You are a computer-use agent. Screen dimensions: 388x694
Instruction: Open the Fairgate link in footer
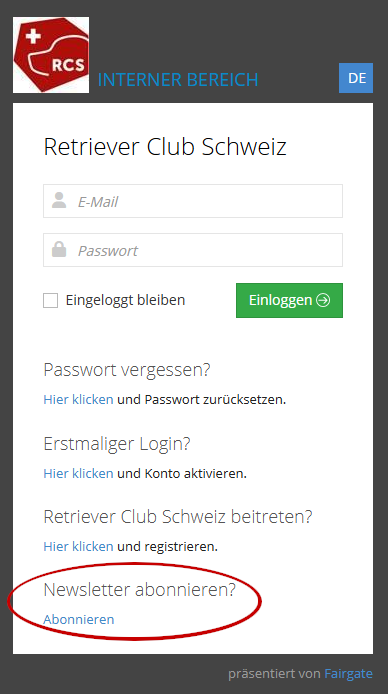pyautogui.click(x=349, y=674)
